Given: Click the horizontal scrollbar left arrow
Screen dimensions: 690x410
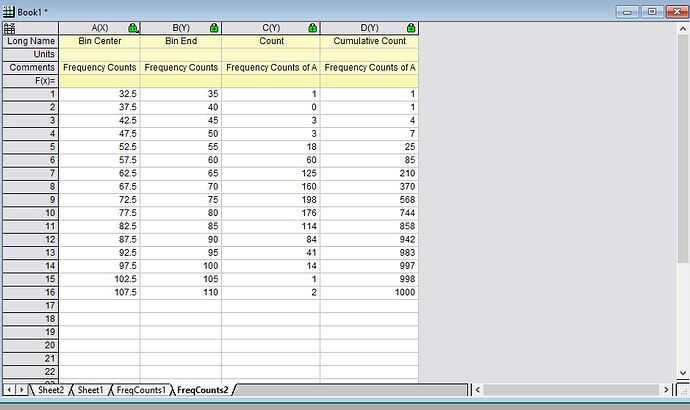Looking at the screenshot, I should tap(478, 390).
